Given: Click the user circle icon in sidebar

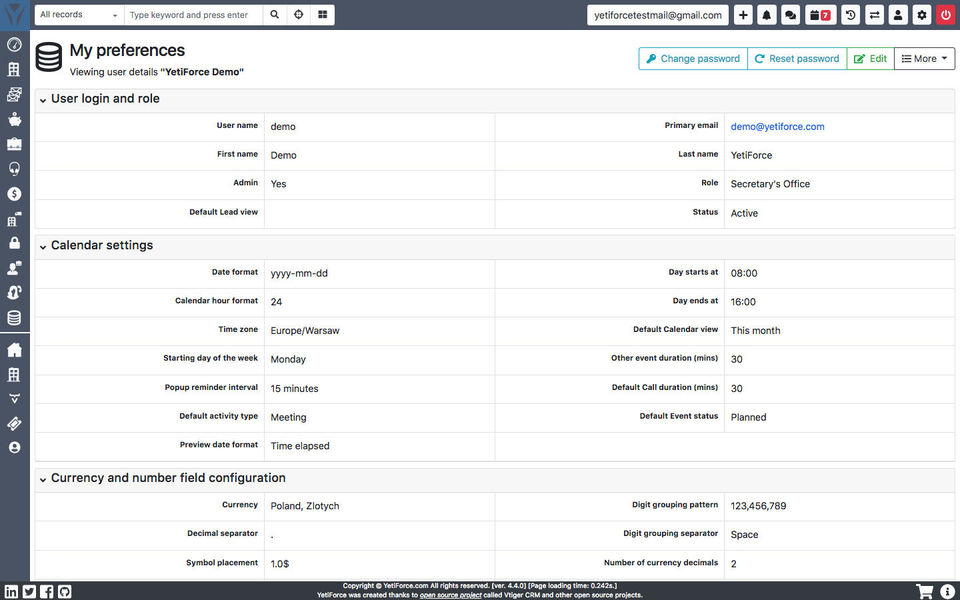Looking at the screenshot, I should pos(14,448).
